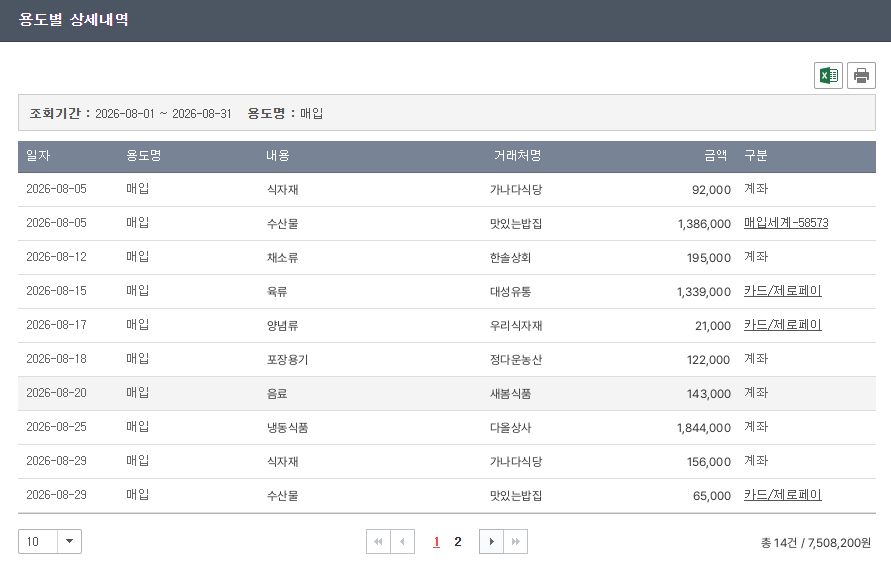Open 카드/제로페이 link for 우리식자재 row

tap(782, 325)
